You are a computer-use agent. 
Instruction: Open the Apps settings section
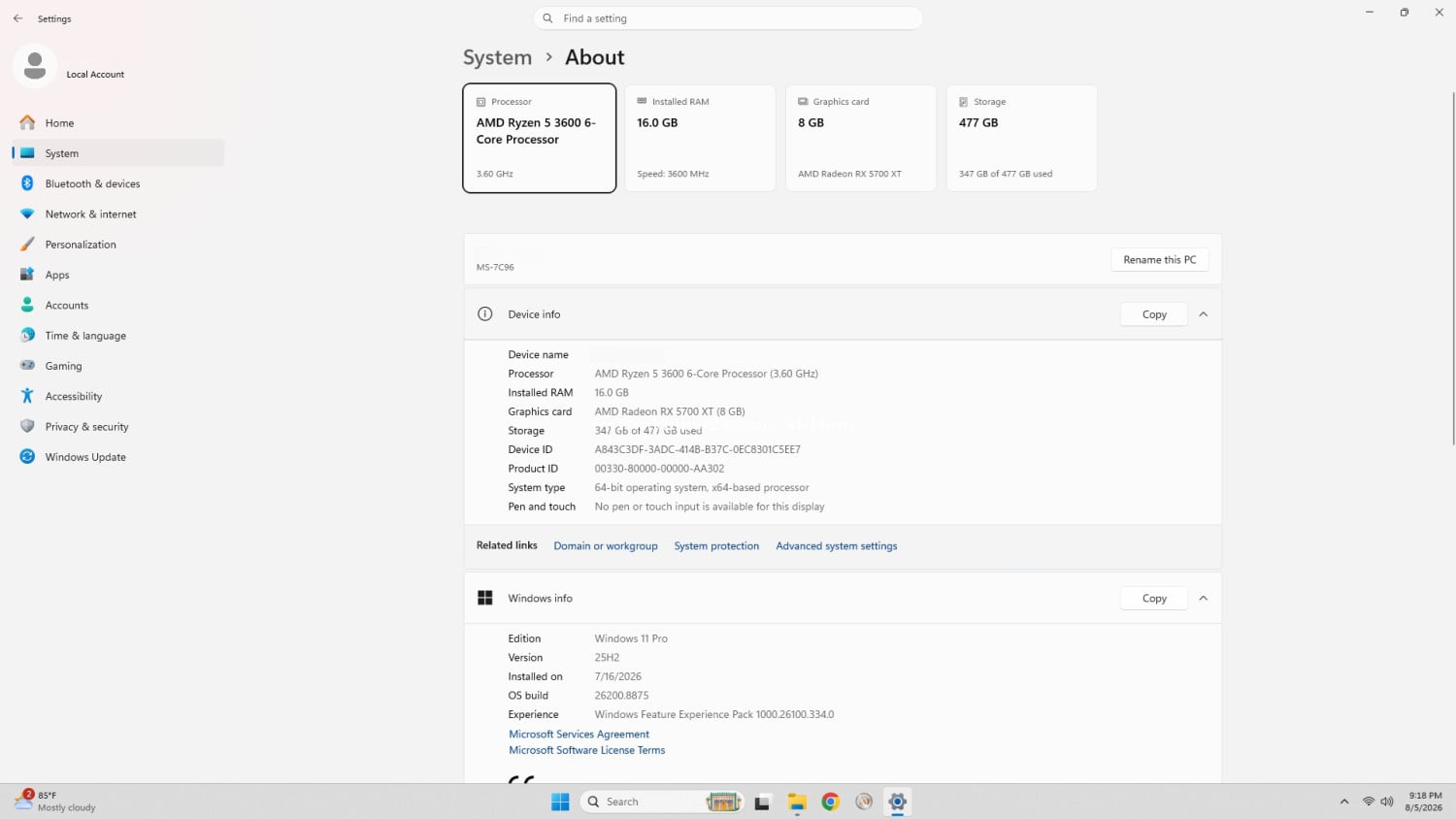117,275
